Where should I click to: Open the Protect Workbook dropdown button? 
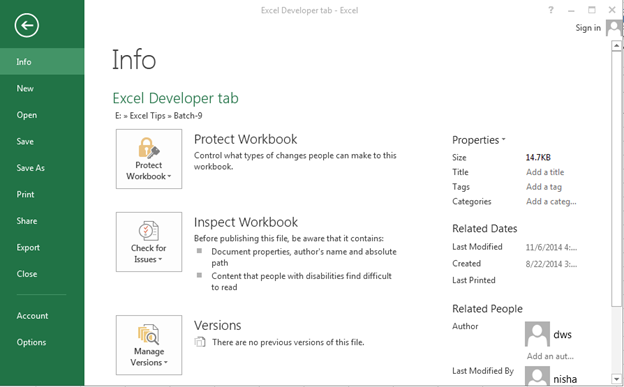tap(149, 159)
